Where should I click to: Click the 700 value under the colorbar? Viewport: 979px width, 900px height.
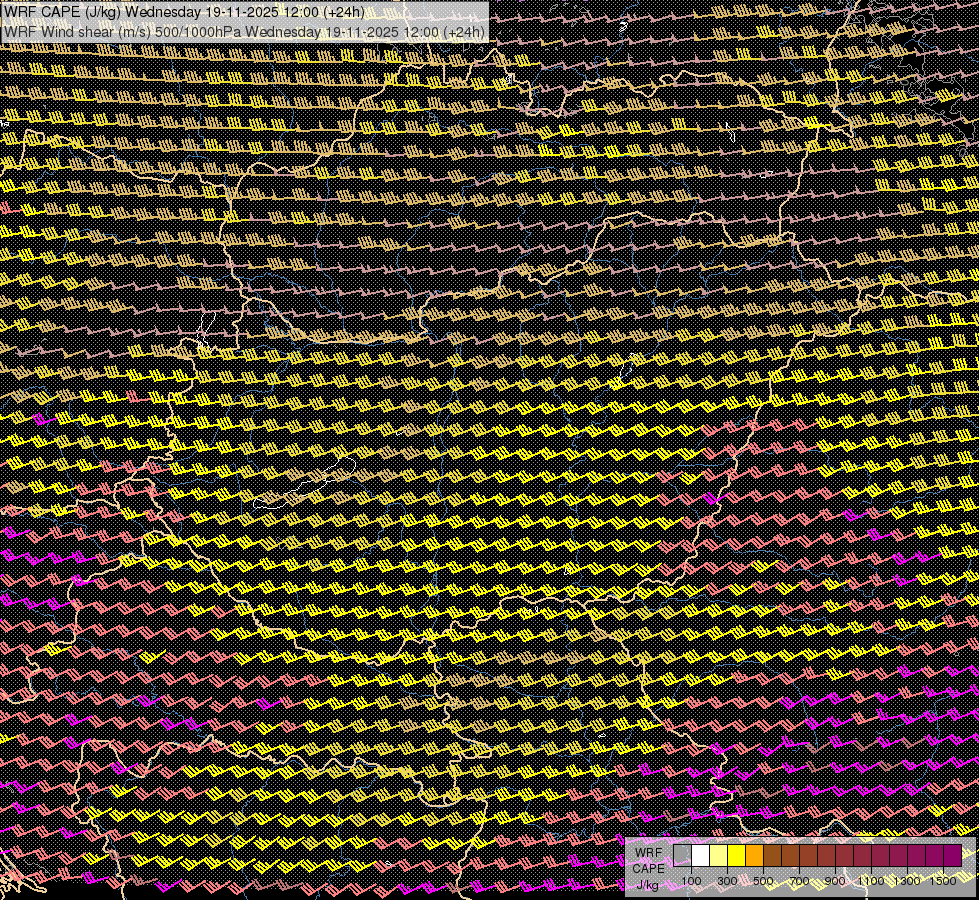[799, 881]
